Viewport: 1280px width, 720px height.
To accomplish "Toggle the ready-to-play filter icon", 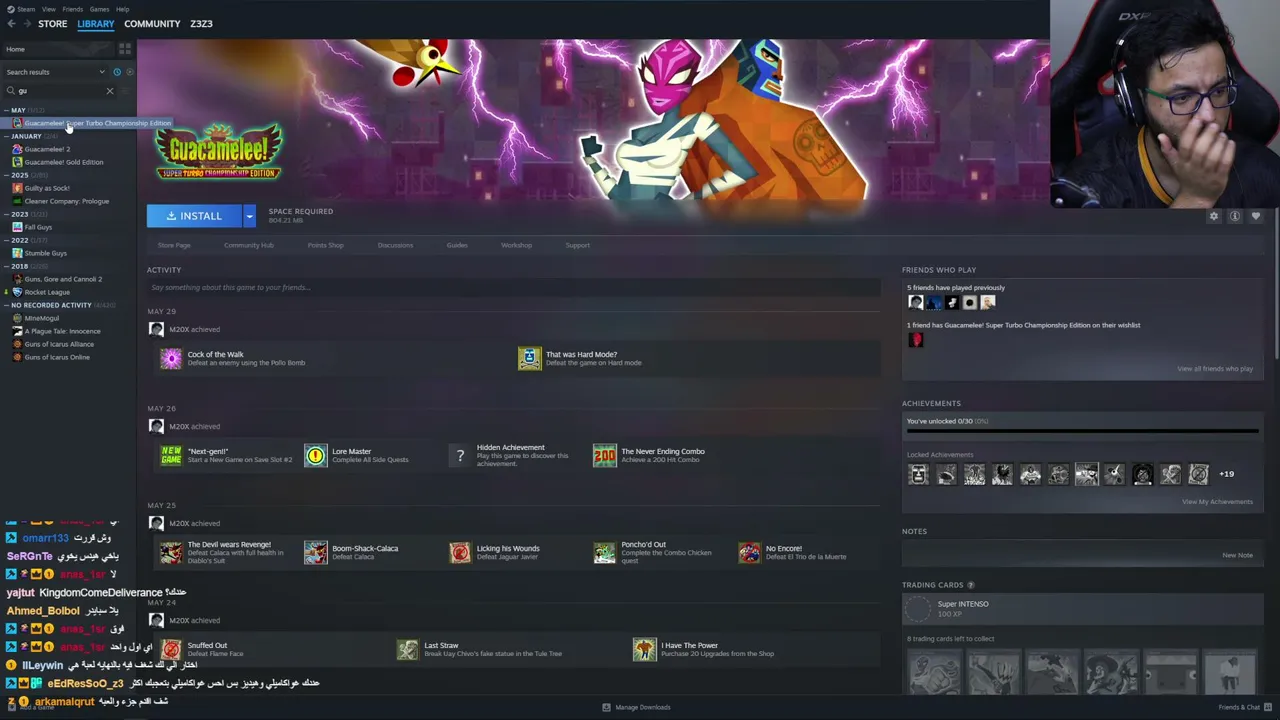I will pyautogui.click(x=128, y=72).
